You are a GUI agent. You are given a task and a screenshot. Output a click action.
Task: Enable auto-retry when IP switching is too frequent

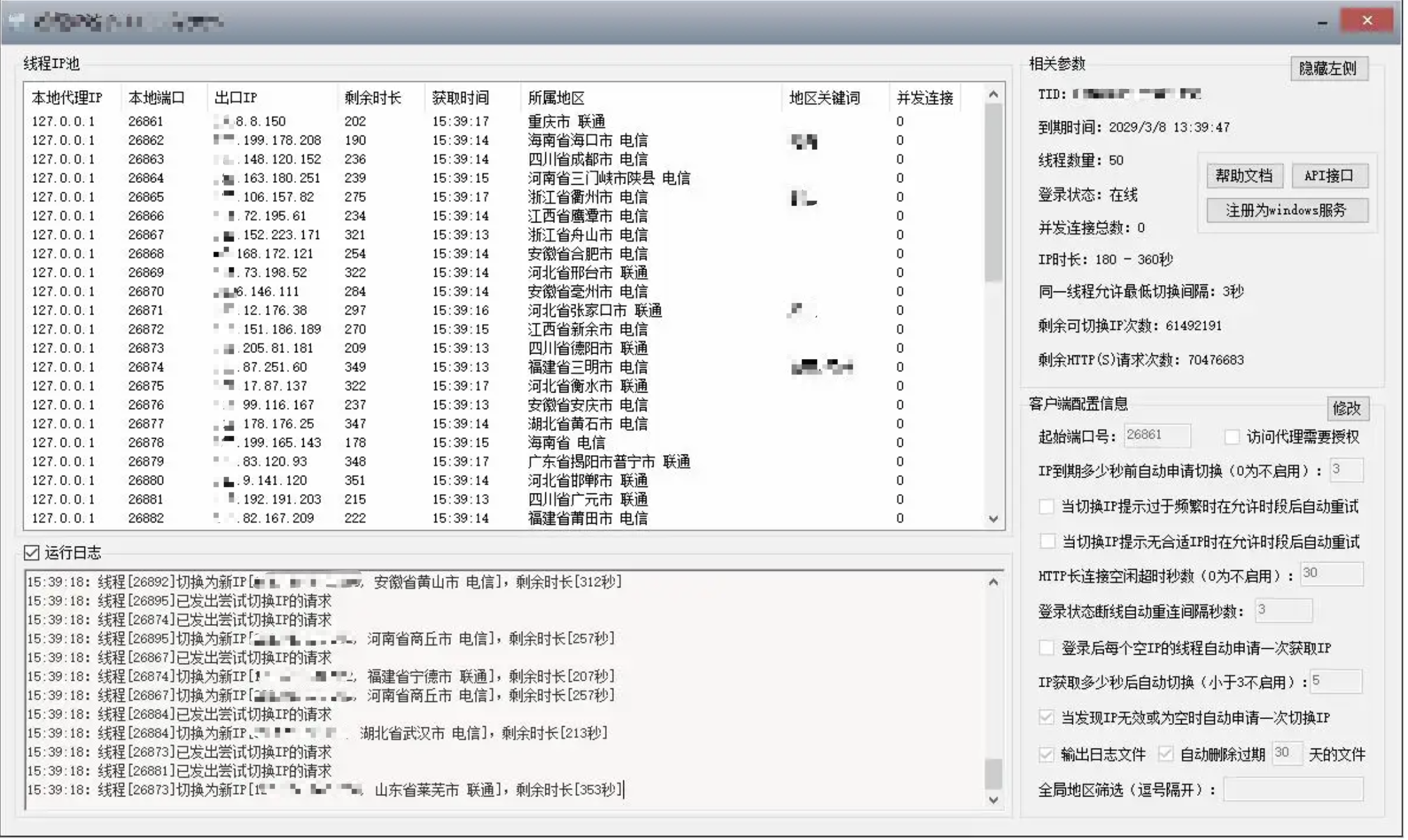coord(1047,506)
